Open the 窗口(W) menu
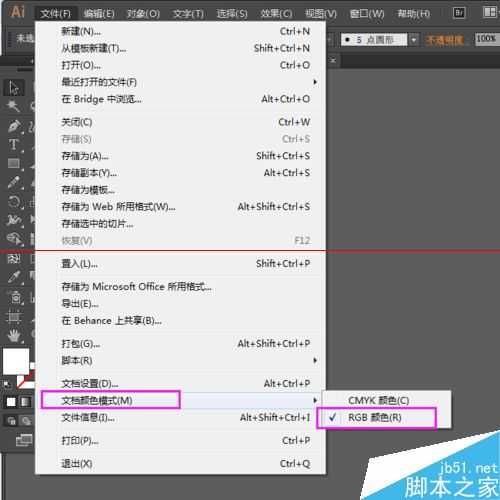Image resolution: width=500 pixels, height=500 pixels. tap(367, 14)
